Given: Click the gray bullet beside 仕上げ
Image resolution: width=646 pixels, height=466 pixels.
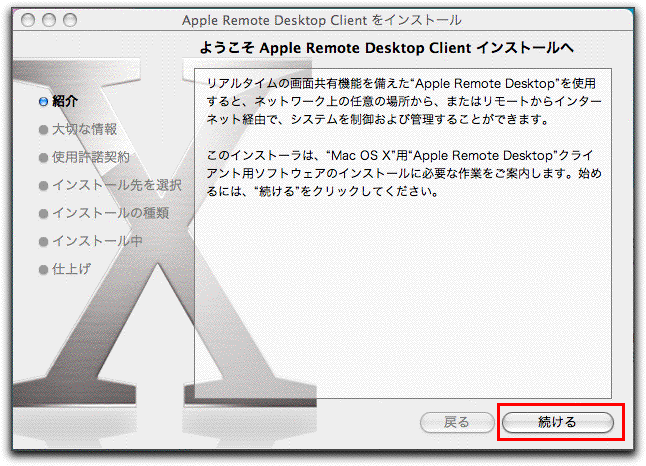Looking at the screenshot, I should point(43,270).
